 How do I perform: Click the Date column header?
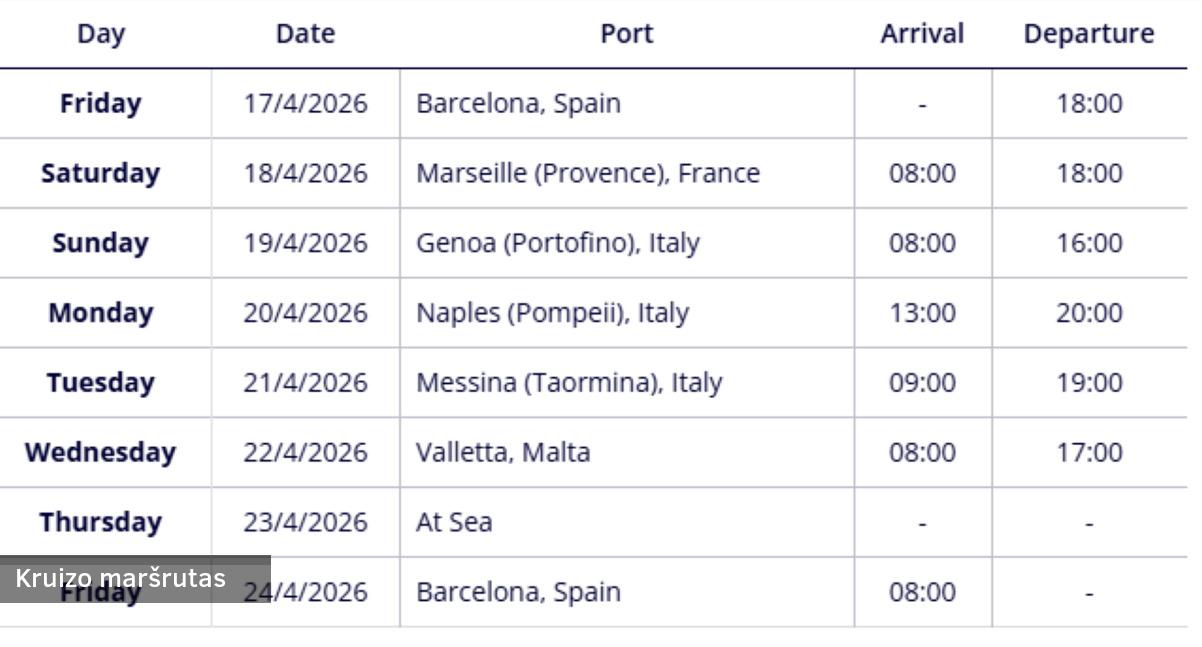pyautogui.click(x=305, y=34)
